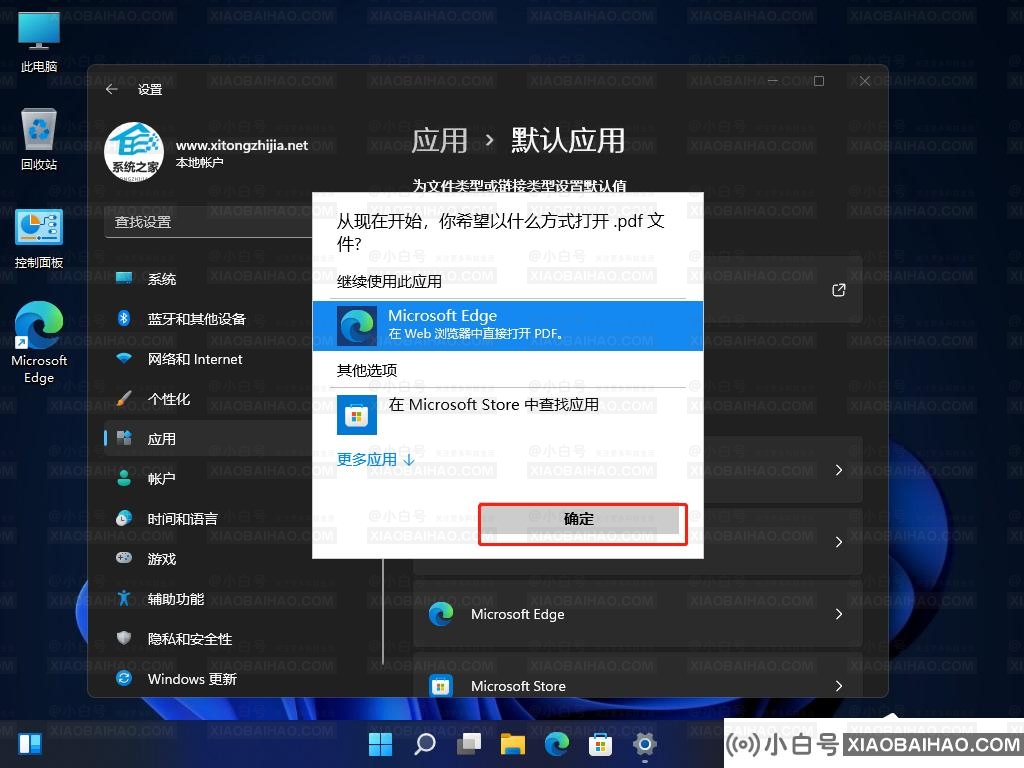This screenshot has height=768, width=1024.
Task: Close the Settings window
Action: click(x=865, y=81)
